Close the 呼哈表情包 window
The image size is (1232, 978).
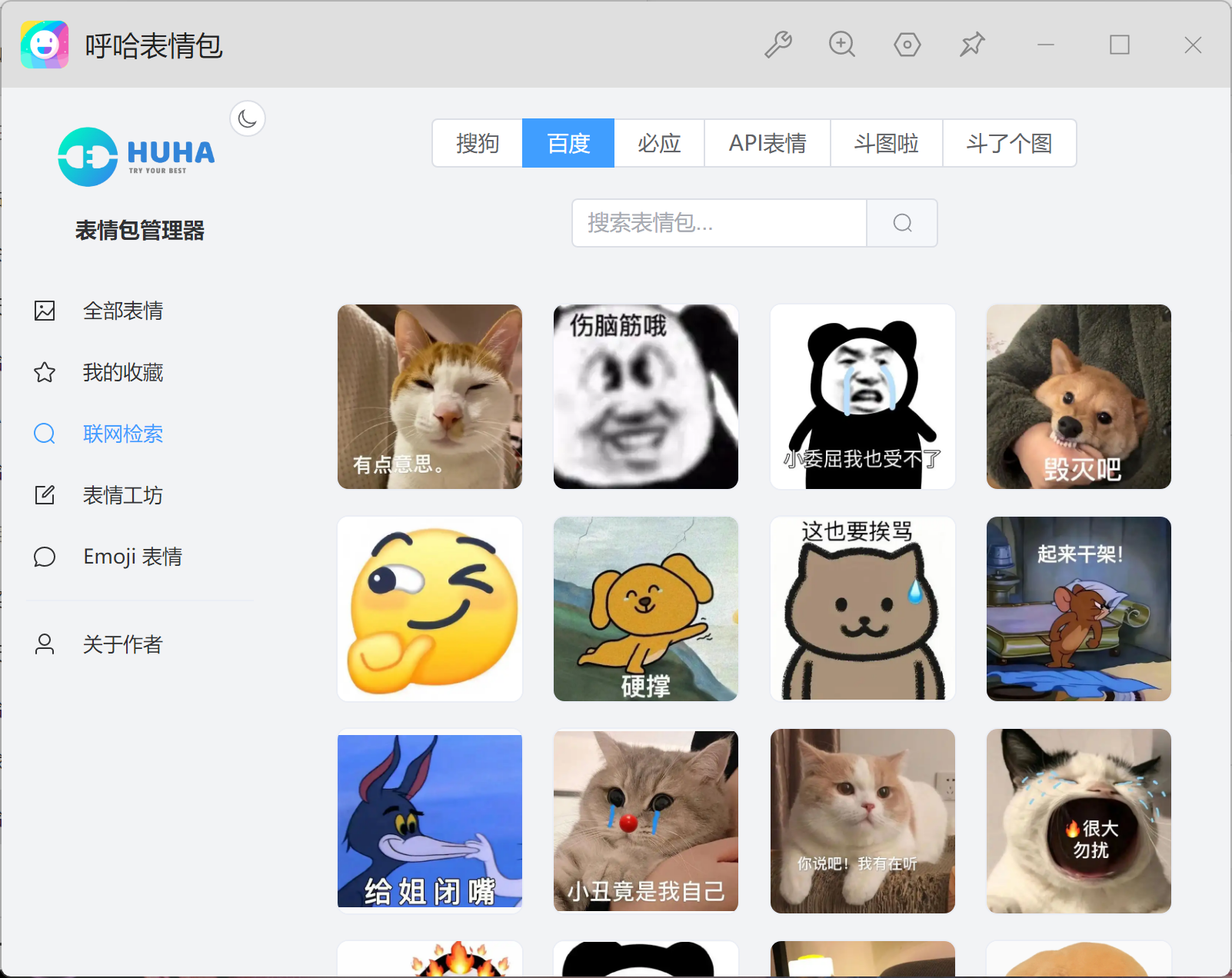point(1193,45)
